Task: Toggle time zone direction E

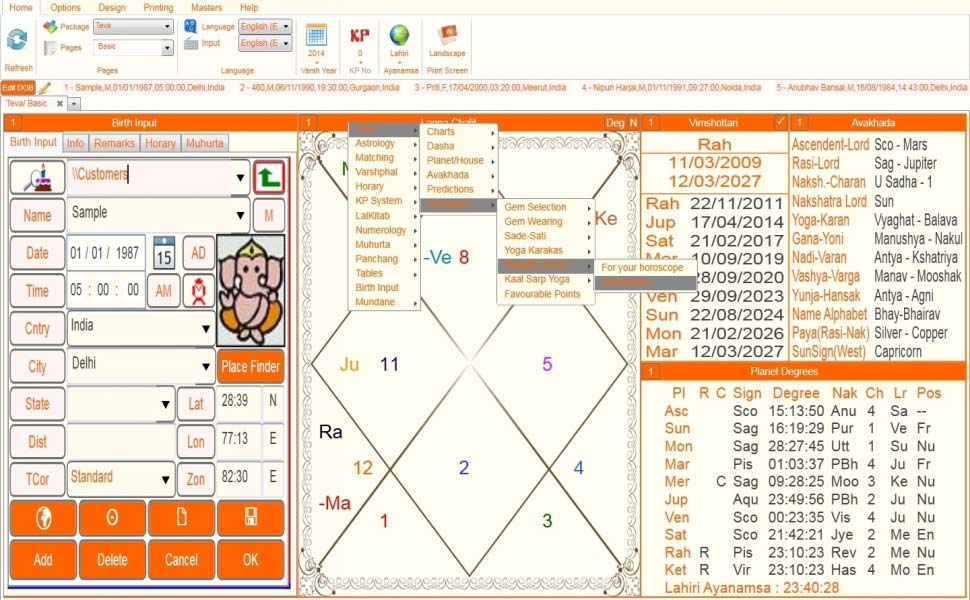Action: (273, 477)
